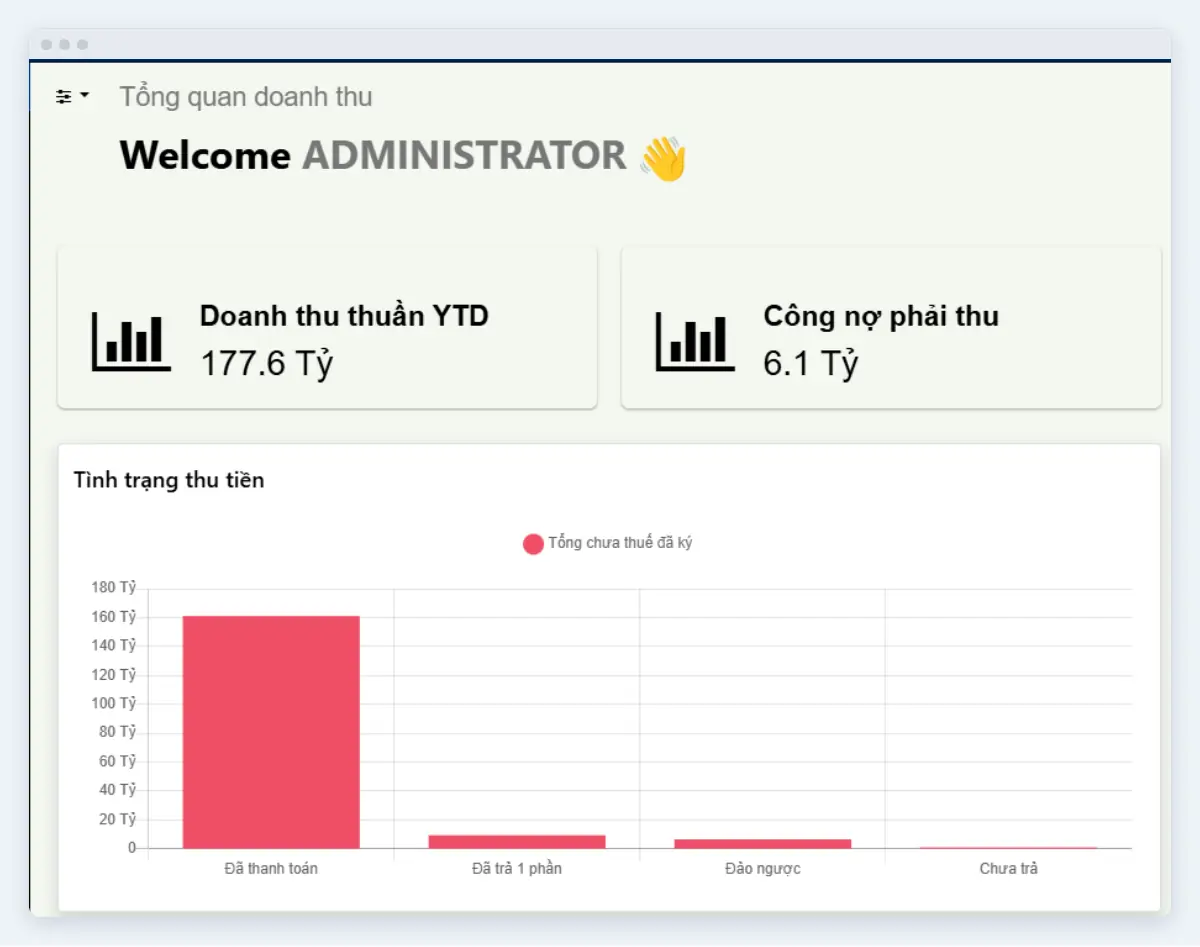Click the 'Tình trạng thu tiền' chart title
1200x947 pixels.
click(x=169, y=480)
